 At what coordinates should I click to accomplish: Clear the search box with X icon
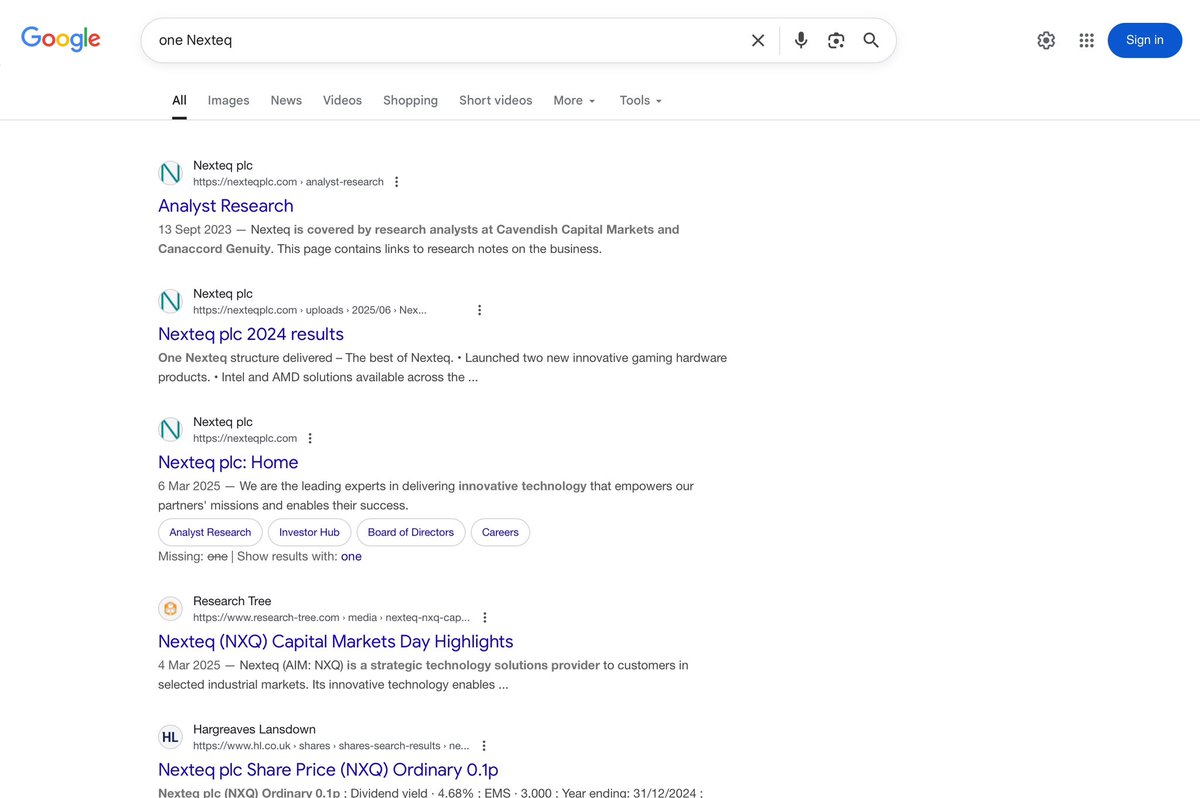[758, 40]
